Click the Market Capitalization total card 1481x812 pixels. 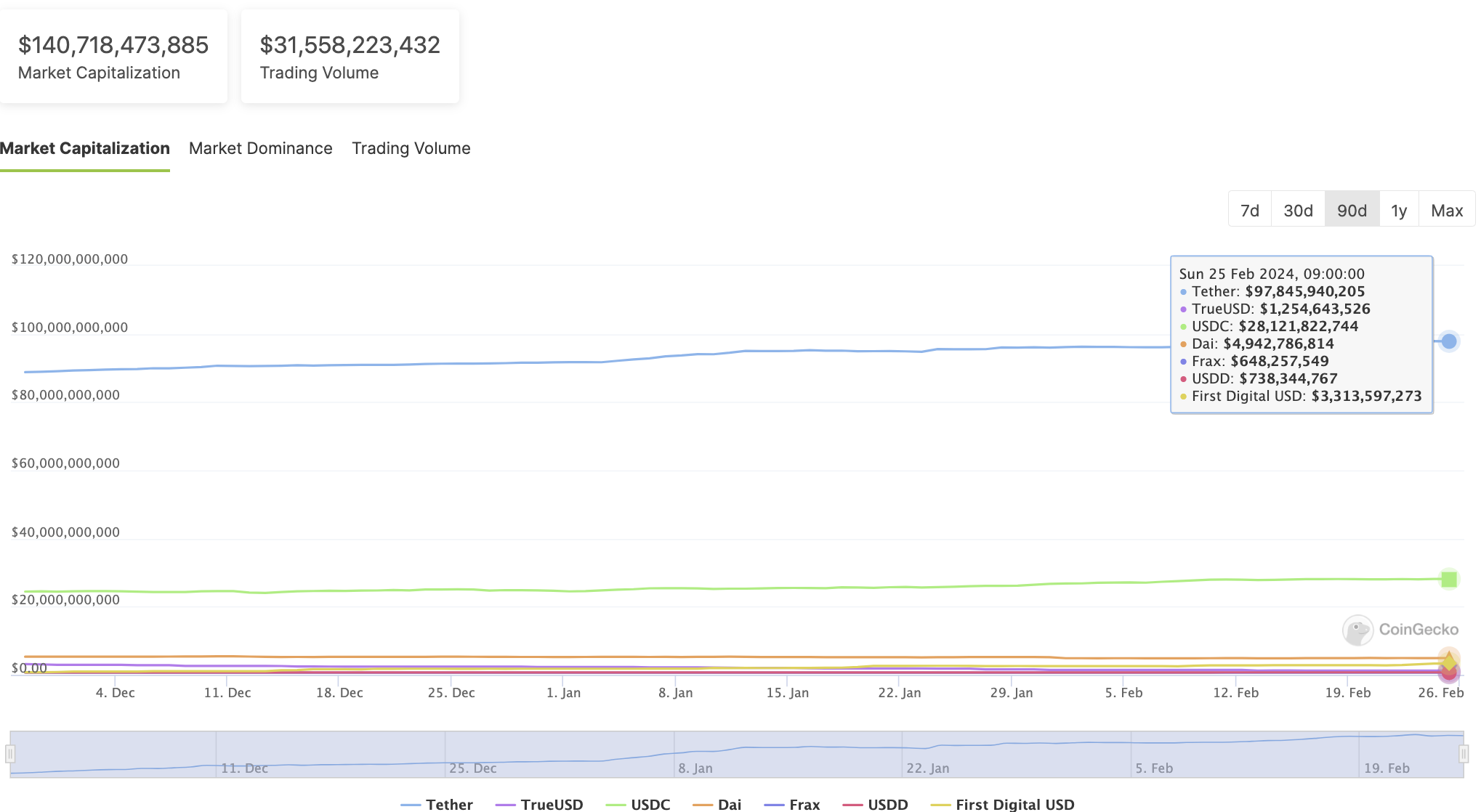pos(113,57)
